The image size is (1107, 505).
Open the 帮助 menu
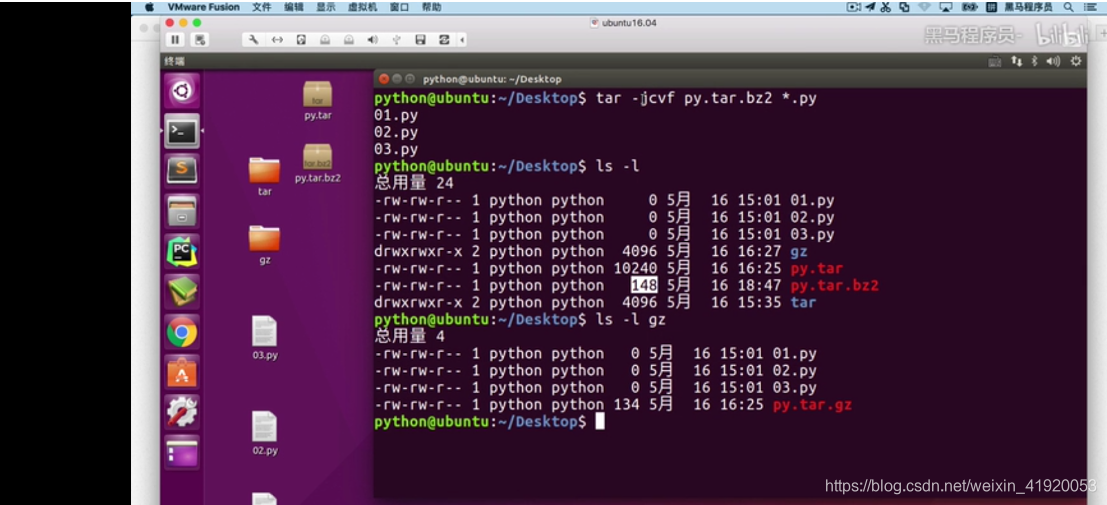point(431,6)
